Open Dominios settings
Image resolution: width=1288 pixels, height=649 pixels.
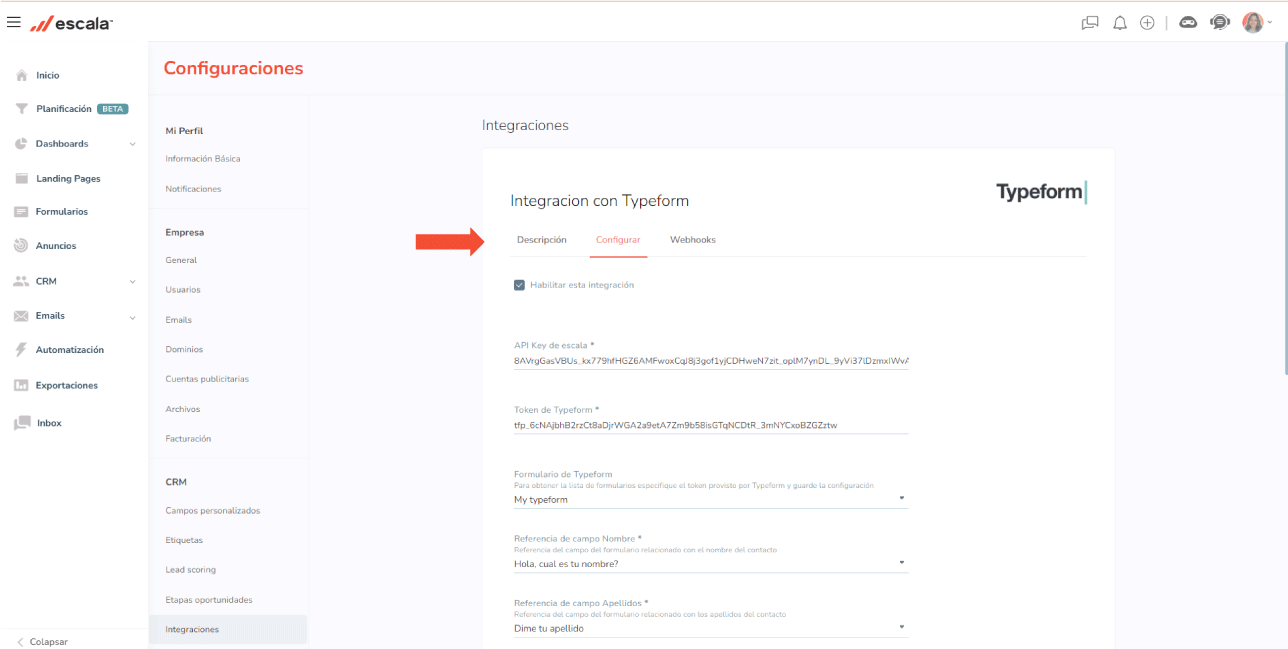(184, 350)
